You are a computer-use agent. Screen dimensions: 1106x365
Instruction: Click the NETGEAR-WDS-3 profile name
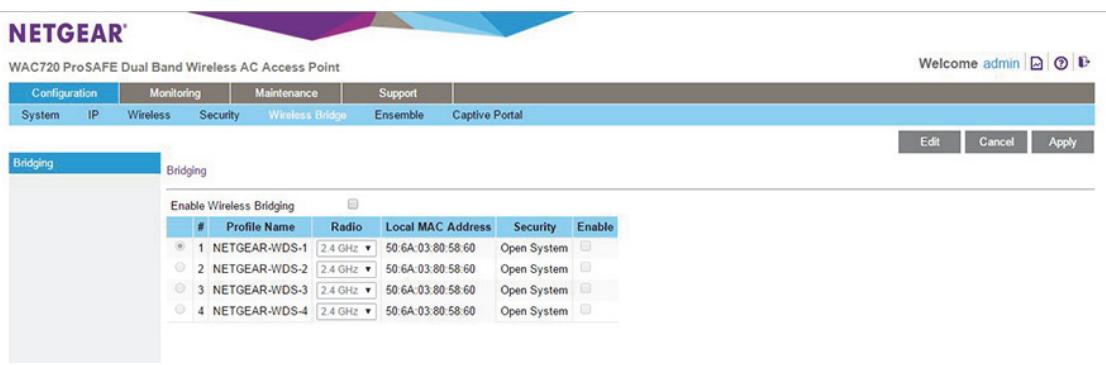pyautogui.click(x=260, y=290)
